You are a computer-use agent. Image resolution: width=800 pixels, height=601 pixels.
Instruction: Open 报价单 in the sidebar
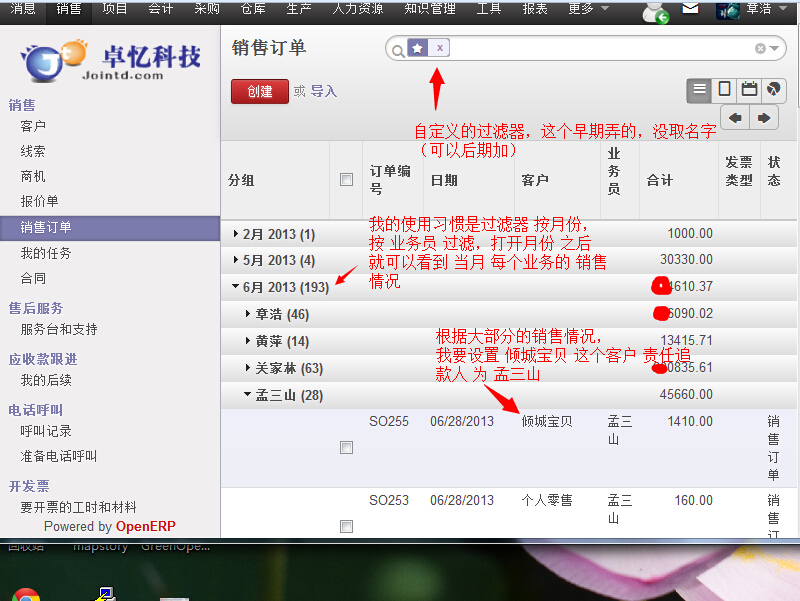point(39,202)
